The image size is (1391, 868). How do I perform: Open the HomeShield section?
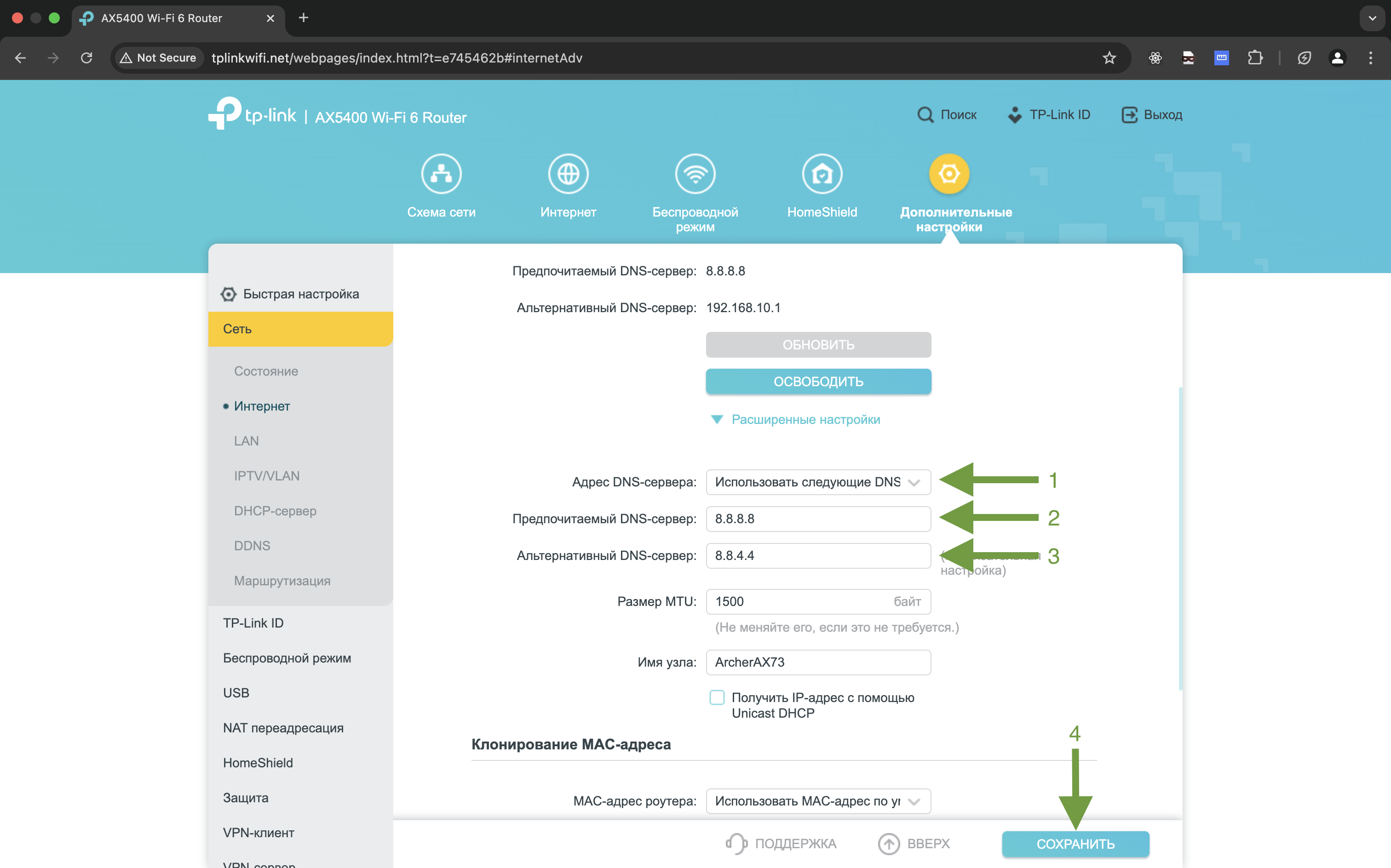coord(822,174)
